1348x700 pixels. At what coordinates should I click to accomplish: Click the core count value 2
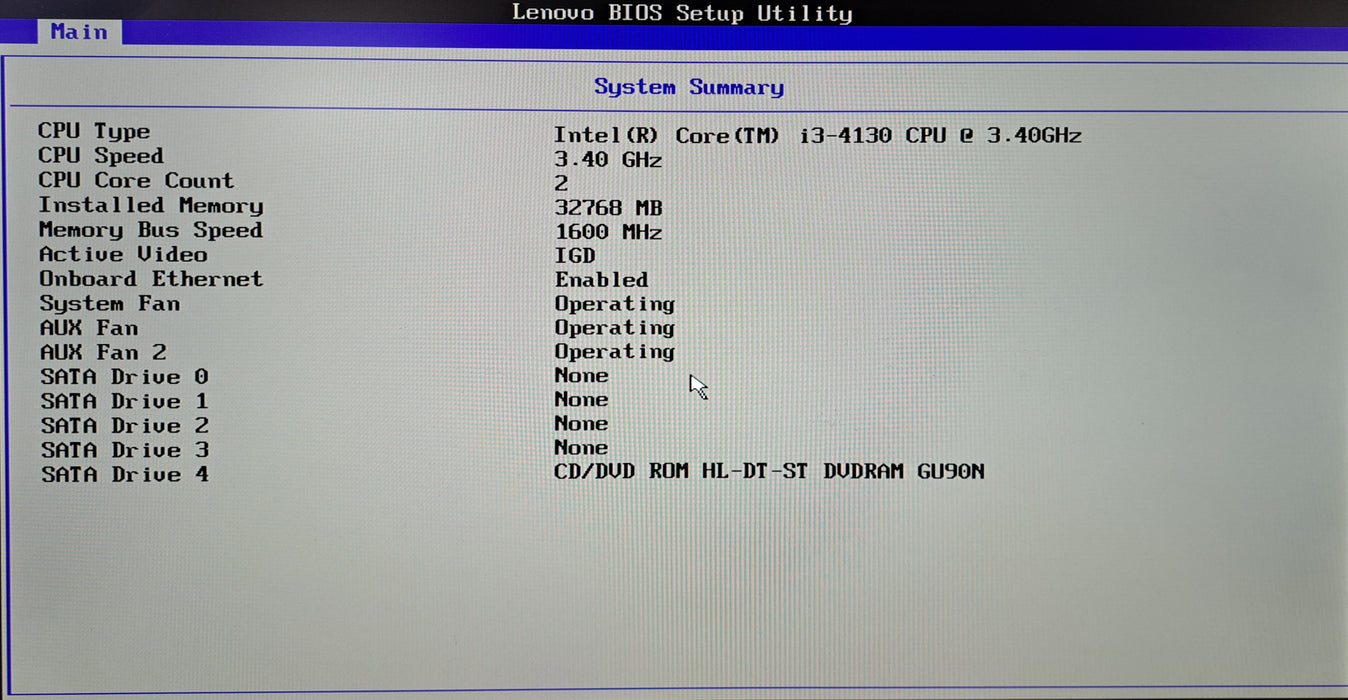[x=561, y=184]
